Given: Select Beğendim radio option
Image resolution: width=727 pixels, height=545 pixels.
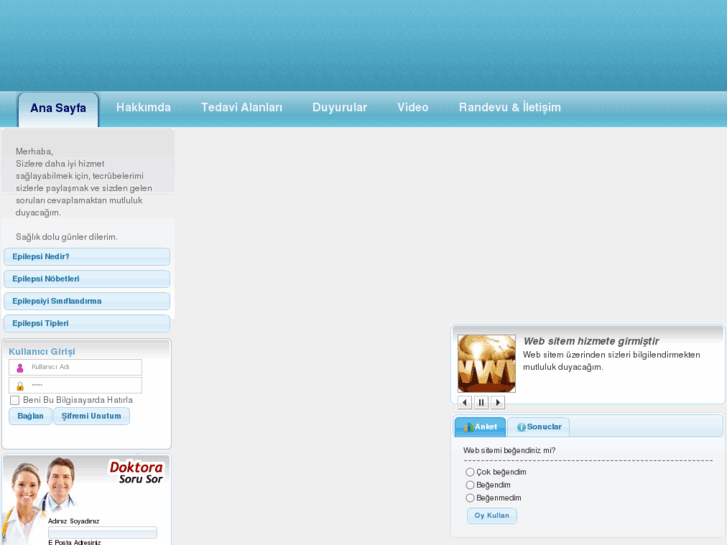Looking at the screenshot, I should (x=470, y=485).
